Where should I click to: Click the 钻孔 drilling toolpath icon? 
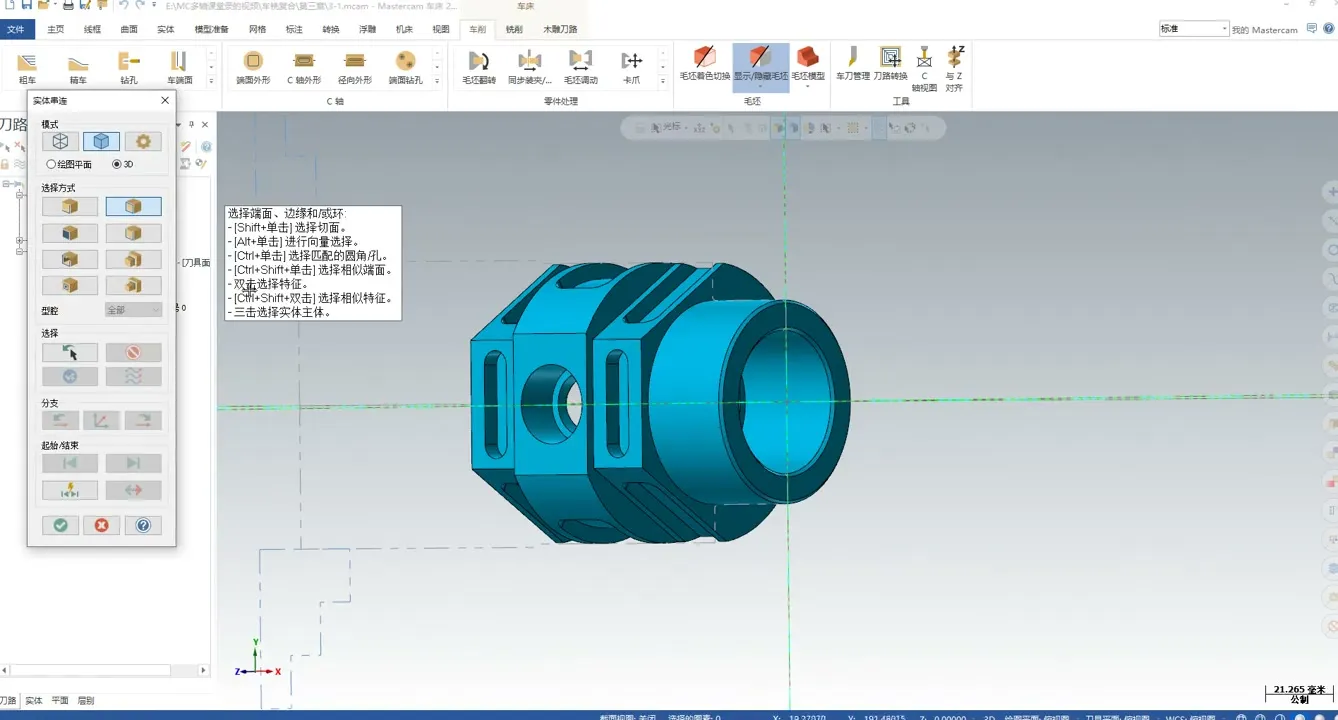pos(129,66)
